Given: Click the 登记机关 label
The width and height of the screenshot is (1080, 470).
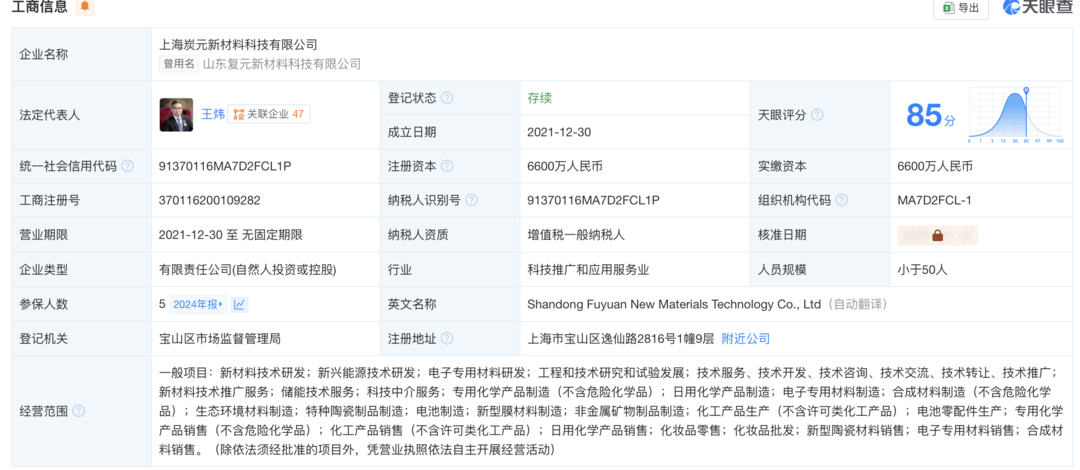Looking at the screenshot, I should tap(43, 338).
